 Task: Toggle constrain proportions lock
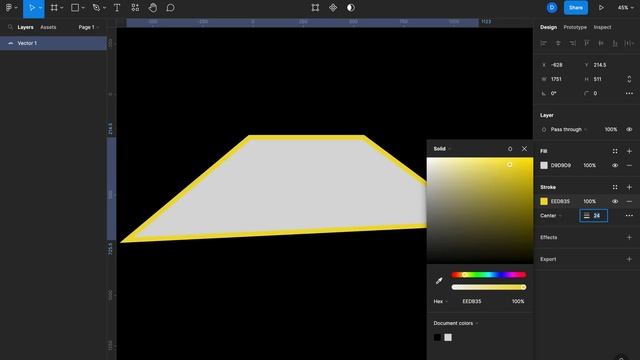[x=629, y=79]
